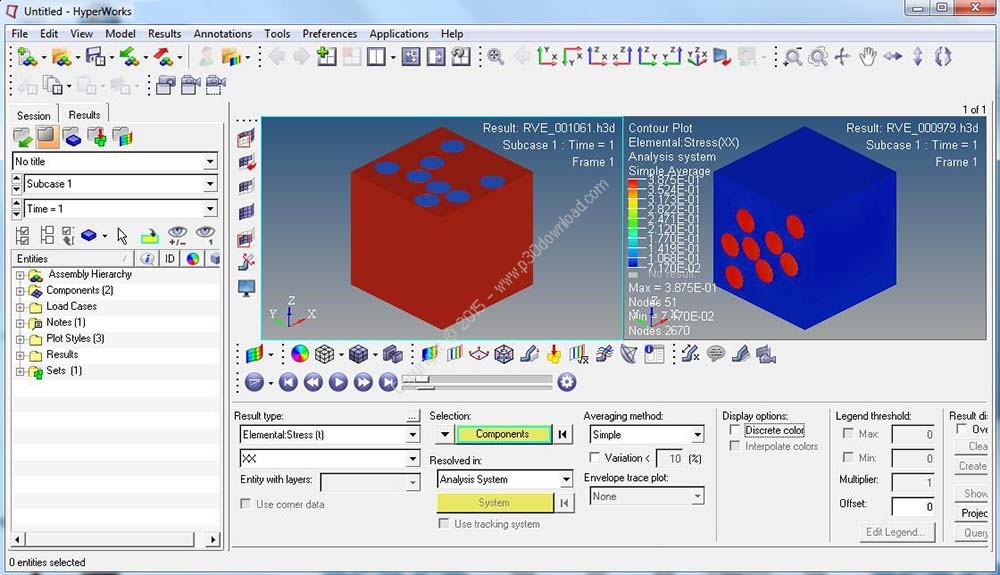Switch to the Session tab
This screenshot has width=1000, height=575.
(x=34, y=115)
